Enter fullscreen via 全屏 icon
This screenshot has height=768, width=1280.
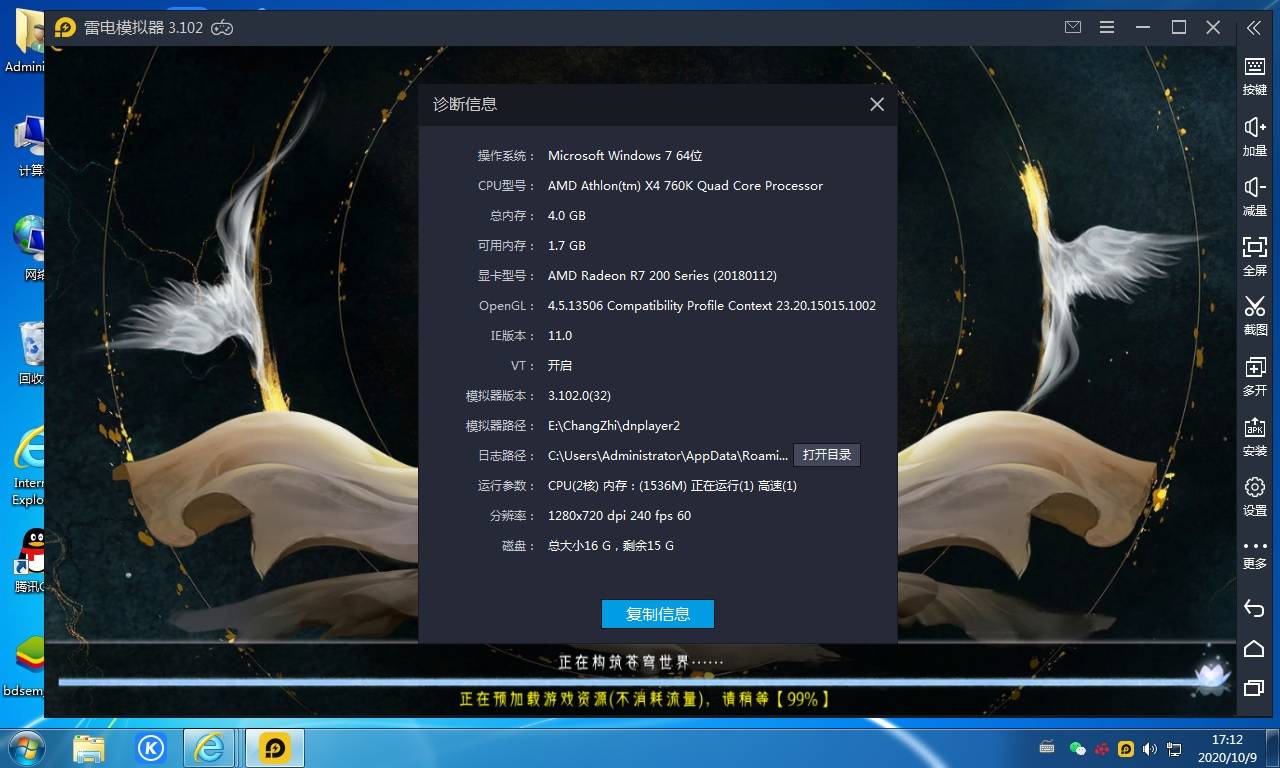[1254, 255]
